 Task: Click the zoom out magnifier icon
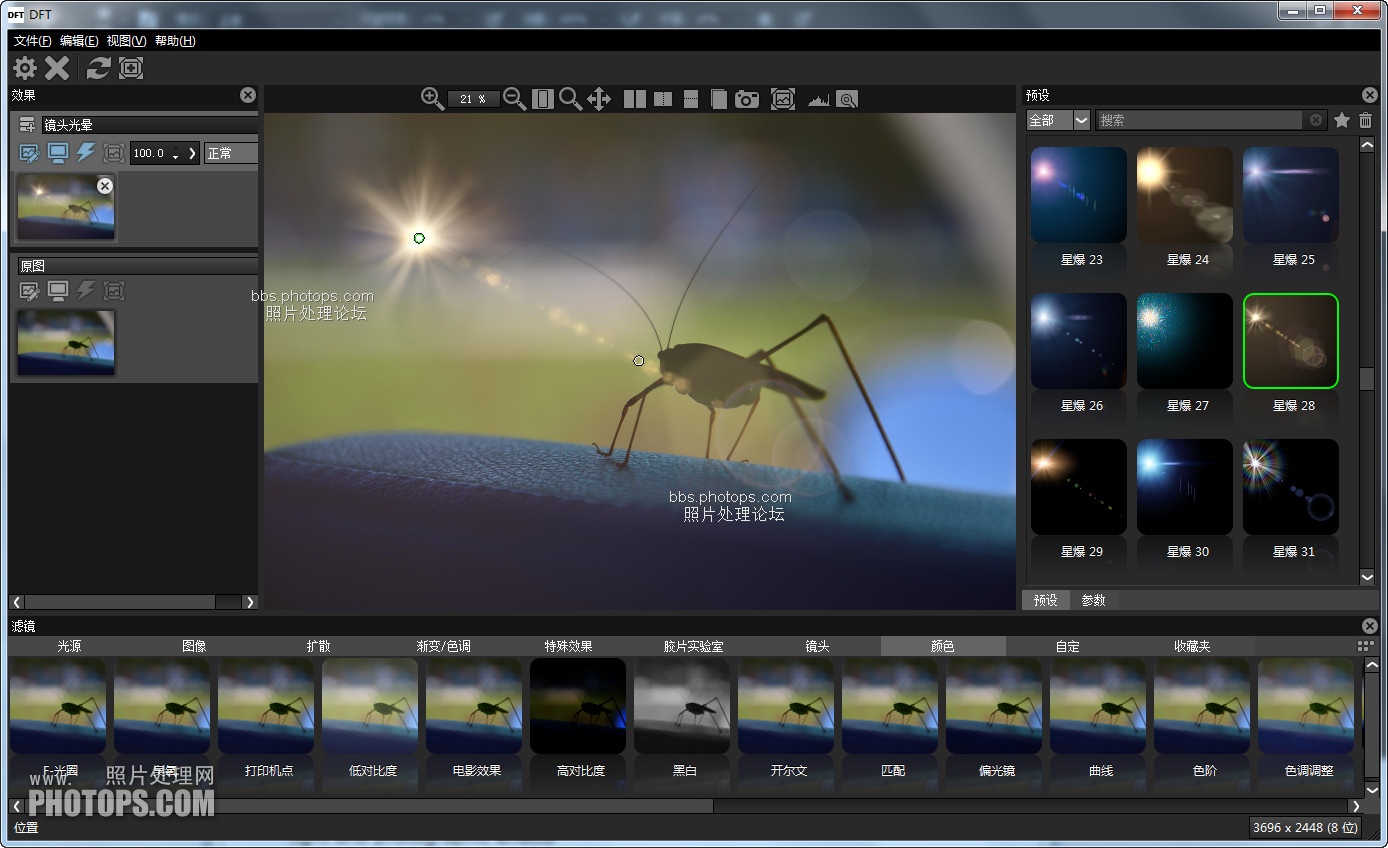[x=514, y=98]
